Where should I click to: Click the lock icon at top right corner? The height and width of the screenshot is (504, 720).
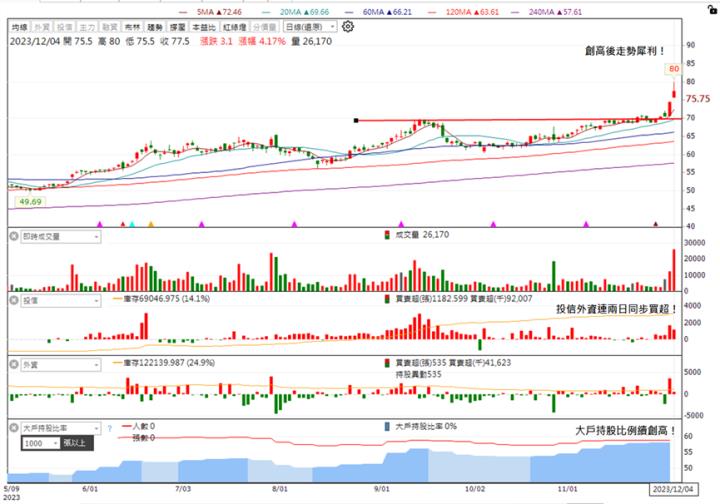[713, 8]
